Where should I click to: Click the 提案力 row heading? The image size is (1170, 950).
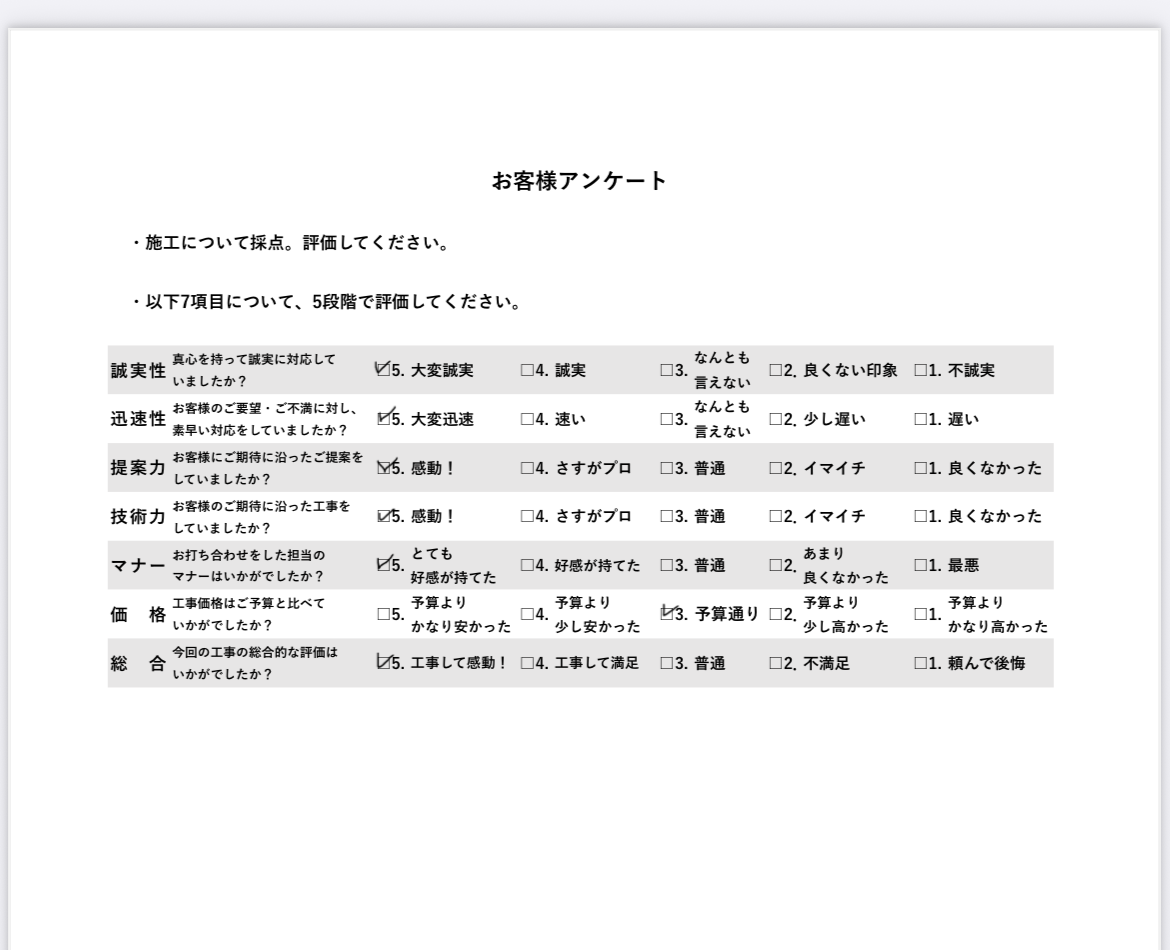pyautogui.click(x=138, y=468)
